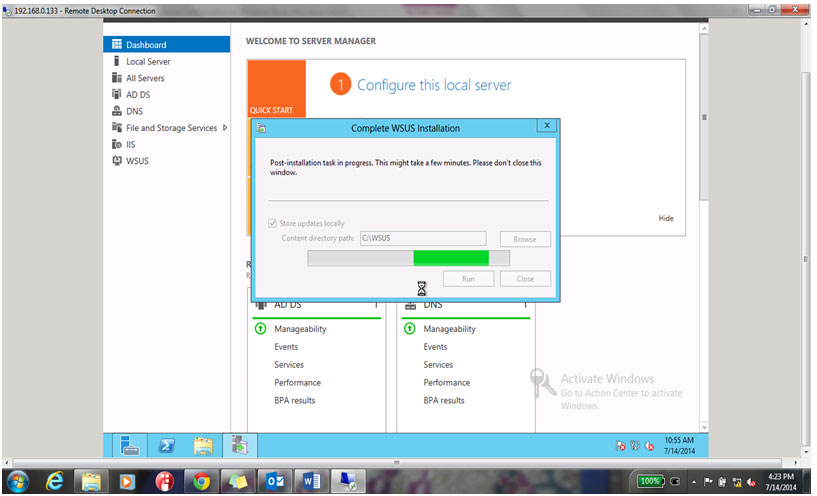Click the WSUS icon in the sidebar

tap(117, 160)
